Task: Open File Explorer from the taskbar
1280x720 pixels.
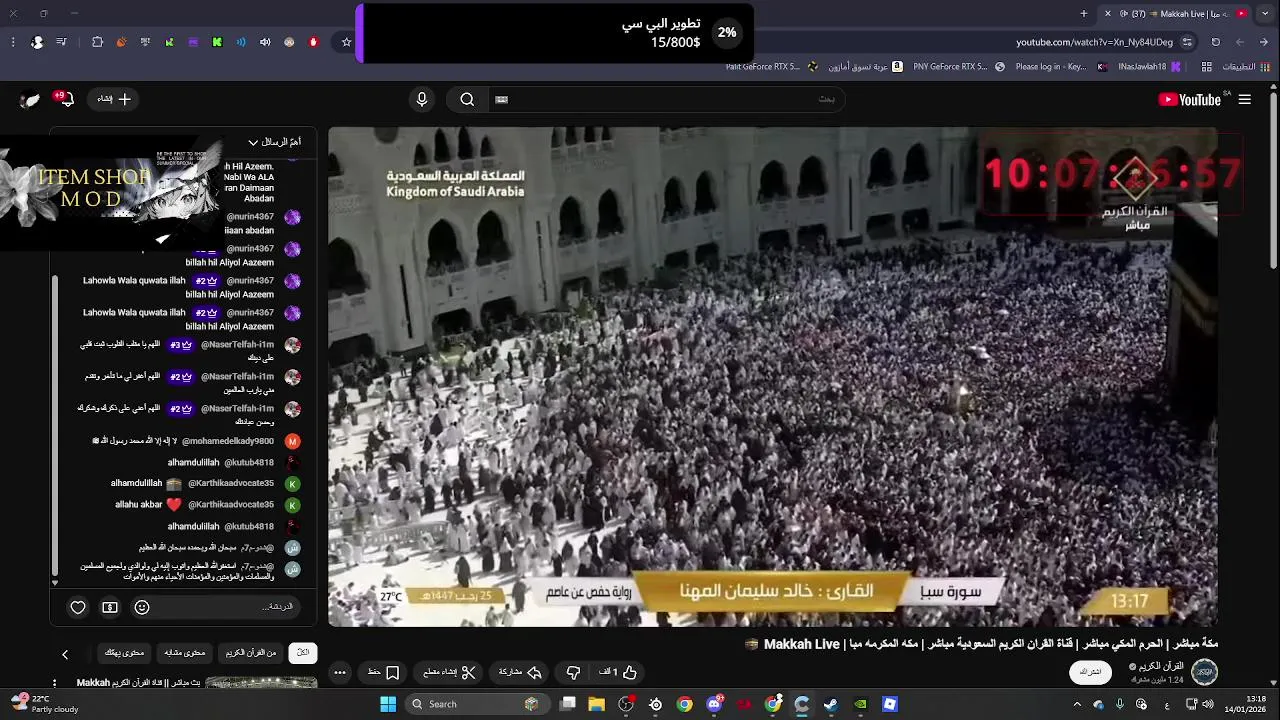Action: (597, 704)
